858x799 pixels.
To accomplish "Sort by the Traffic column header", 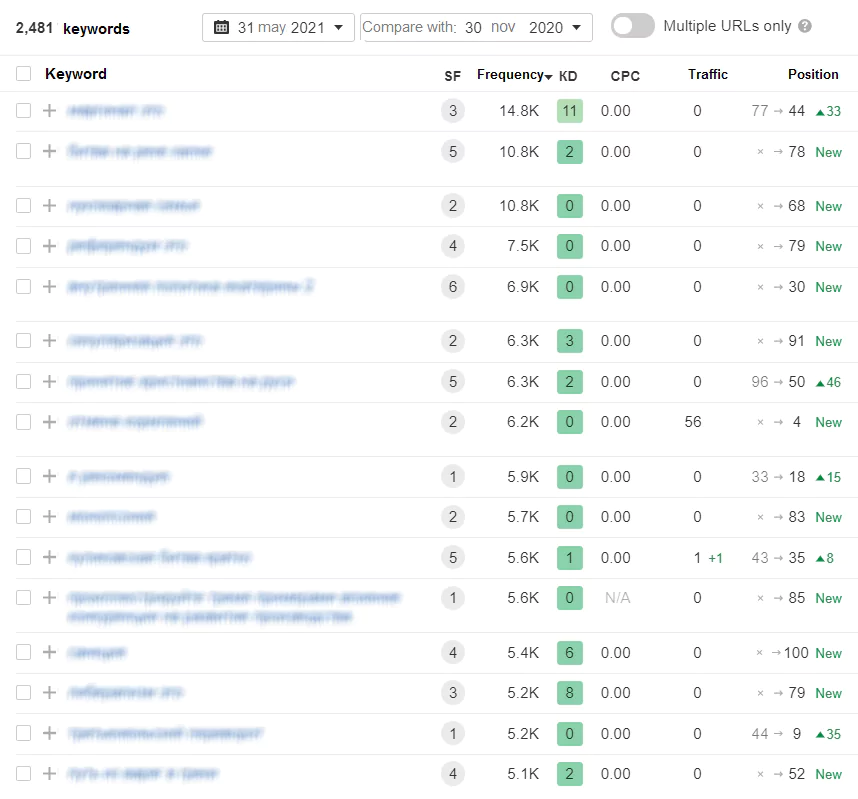I will (707, 75).
